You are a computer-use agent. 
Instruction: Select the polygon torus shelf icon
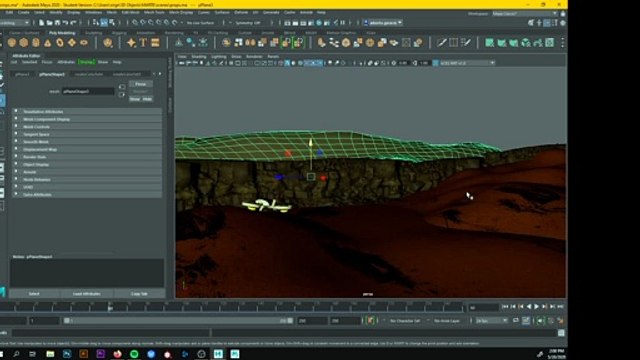[x=60, y=42]
